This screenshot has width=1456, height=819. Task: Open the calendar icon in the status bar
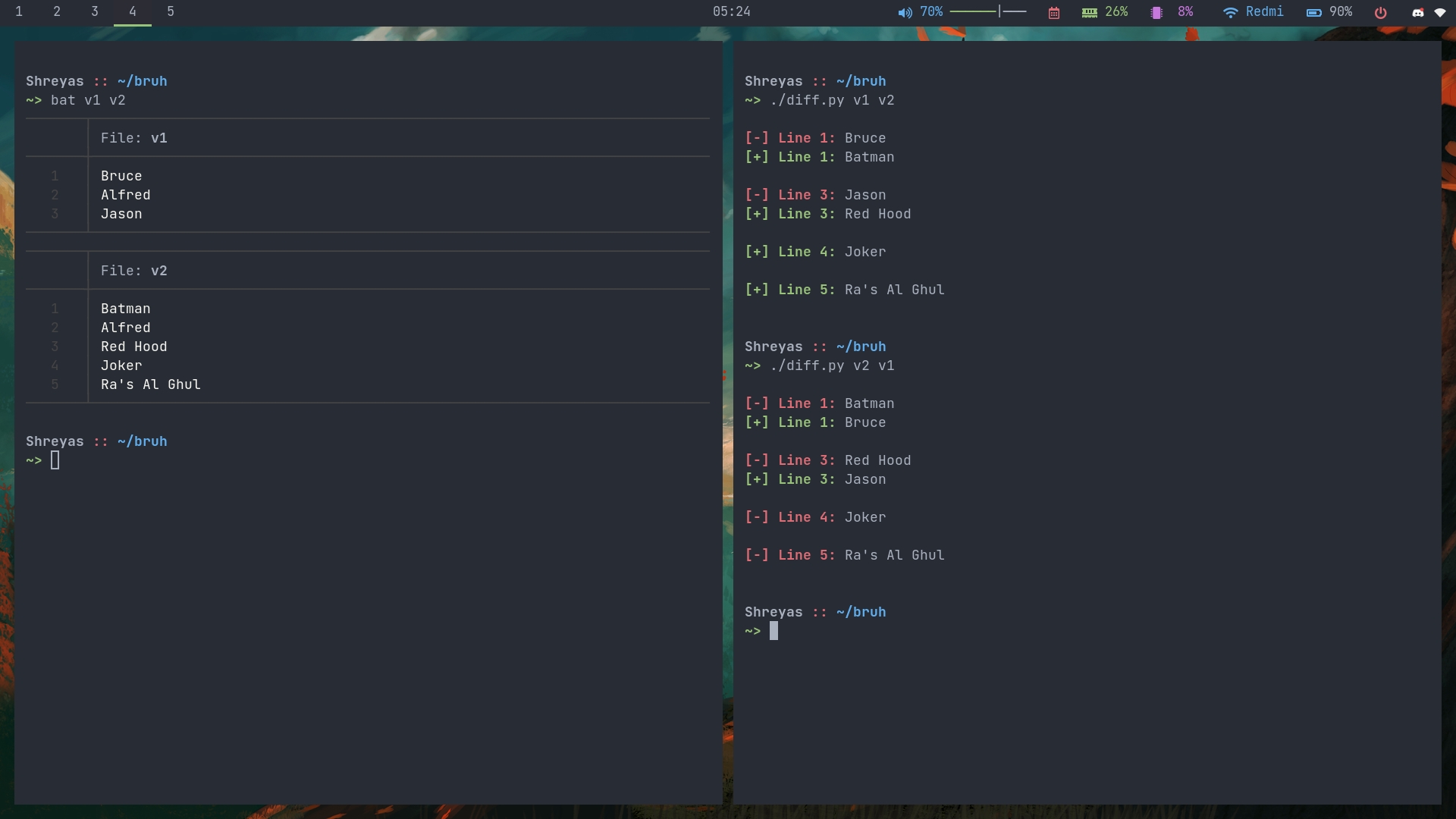coord(1053,11)
